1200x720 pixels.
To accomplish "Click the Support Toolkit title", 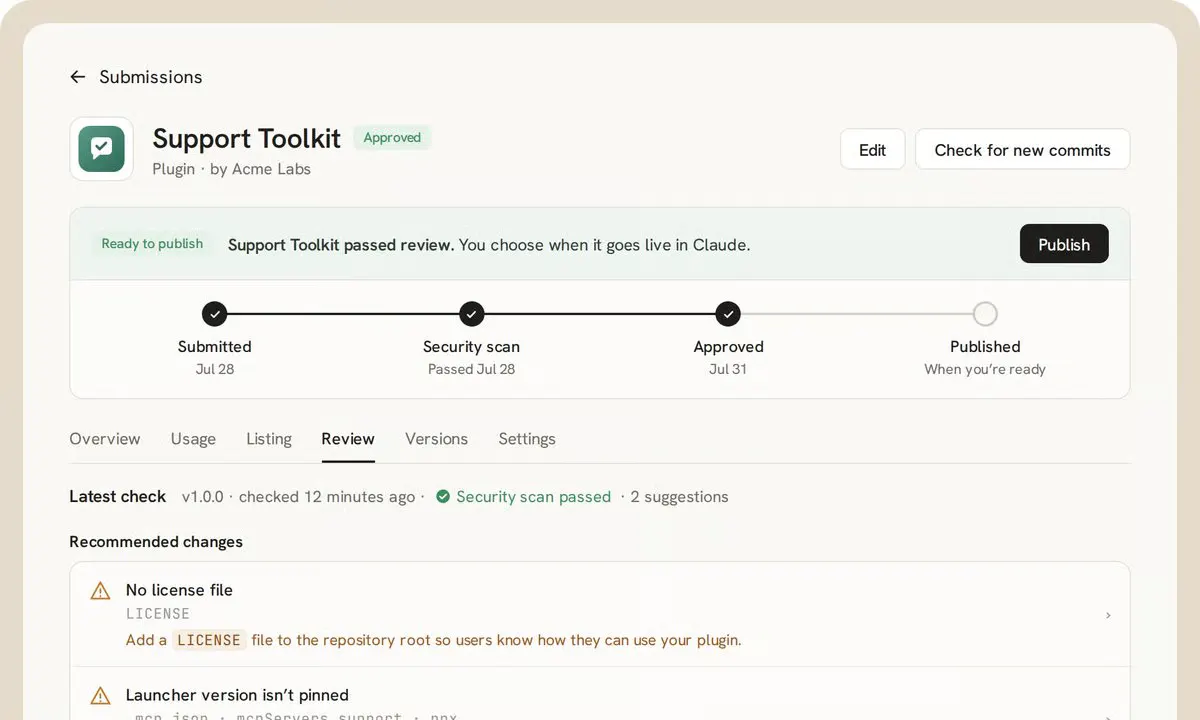I will pos(246,138).
